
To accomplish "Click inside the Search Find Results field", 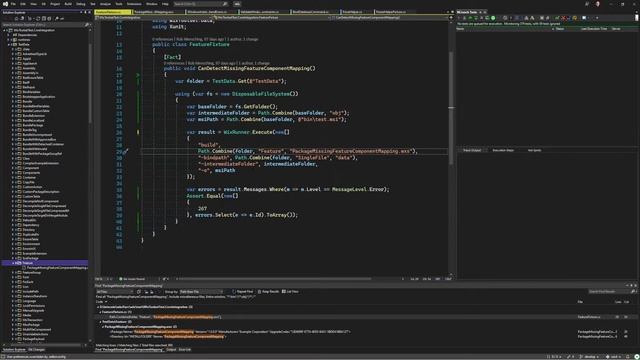I will (x=610, y=292).
